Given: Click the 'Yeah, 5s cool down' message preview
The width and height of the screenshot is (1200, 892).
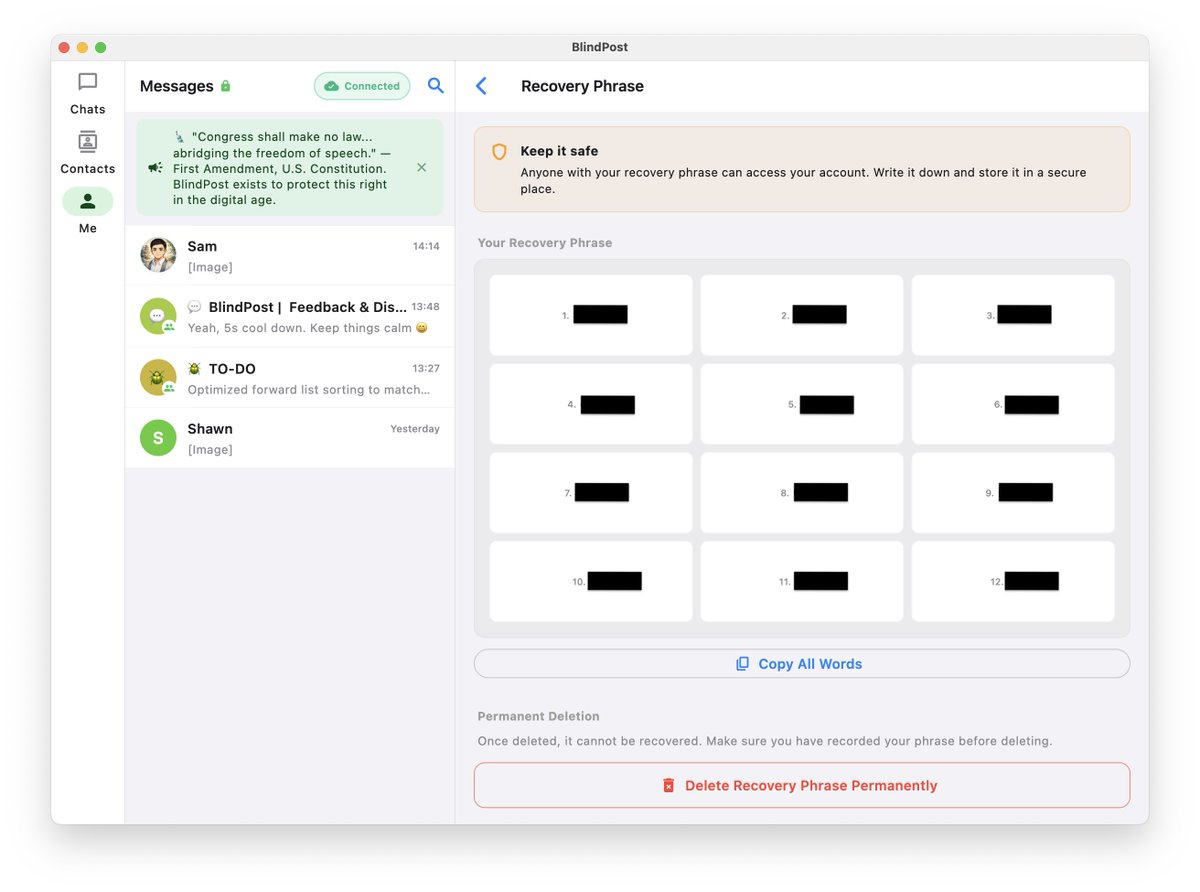Looking at the screenshot, I should click(308, 328).
